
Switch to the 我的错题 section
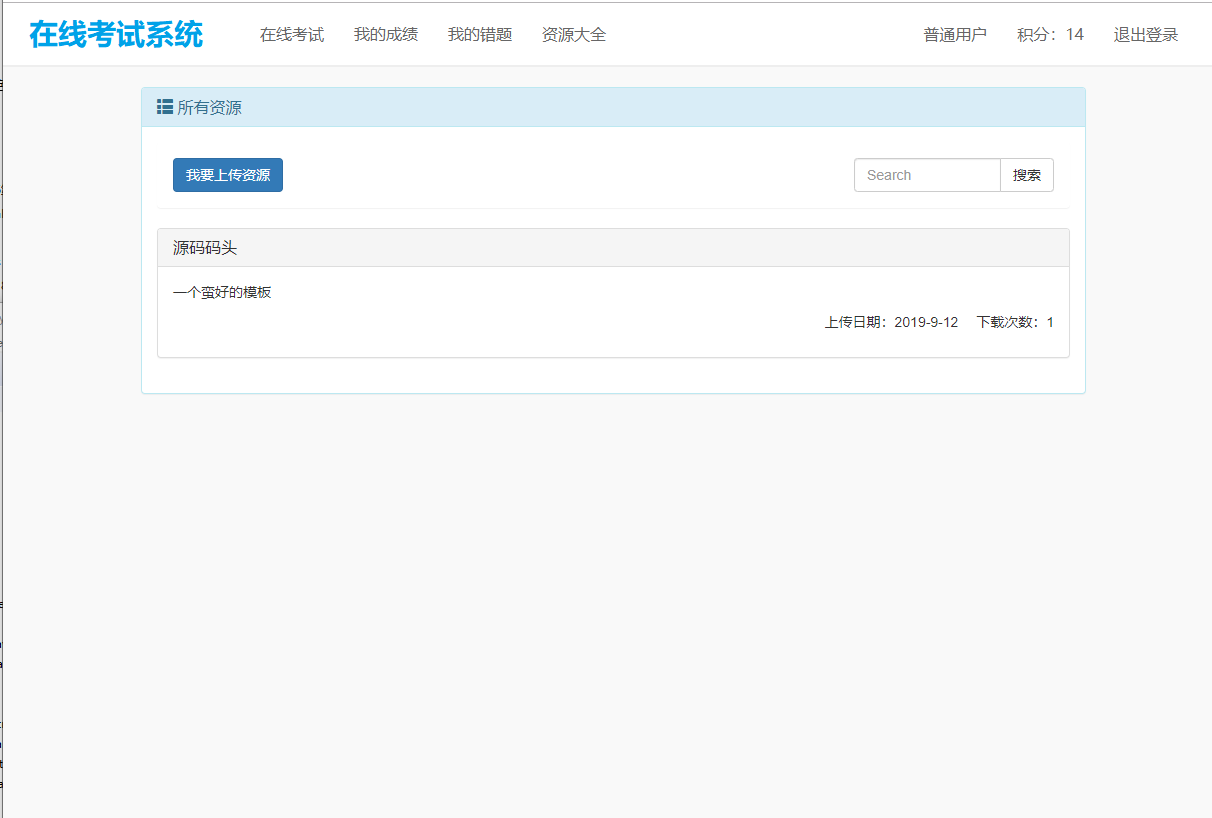tap(479, 34)
